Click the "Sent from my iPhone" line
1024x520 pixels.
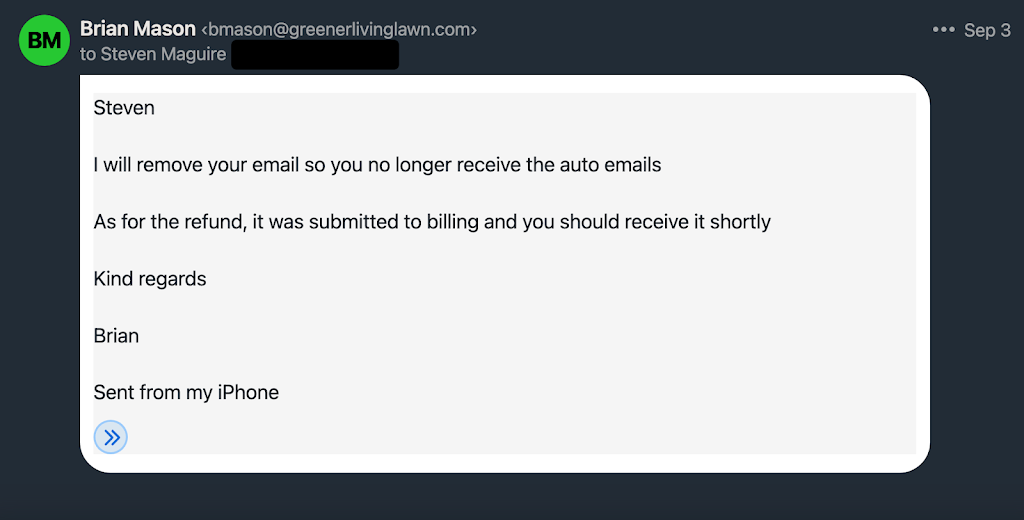[x=186, y=393]
